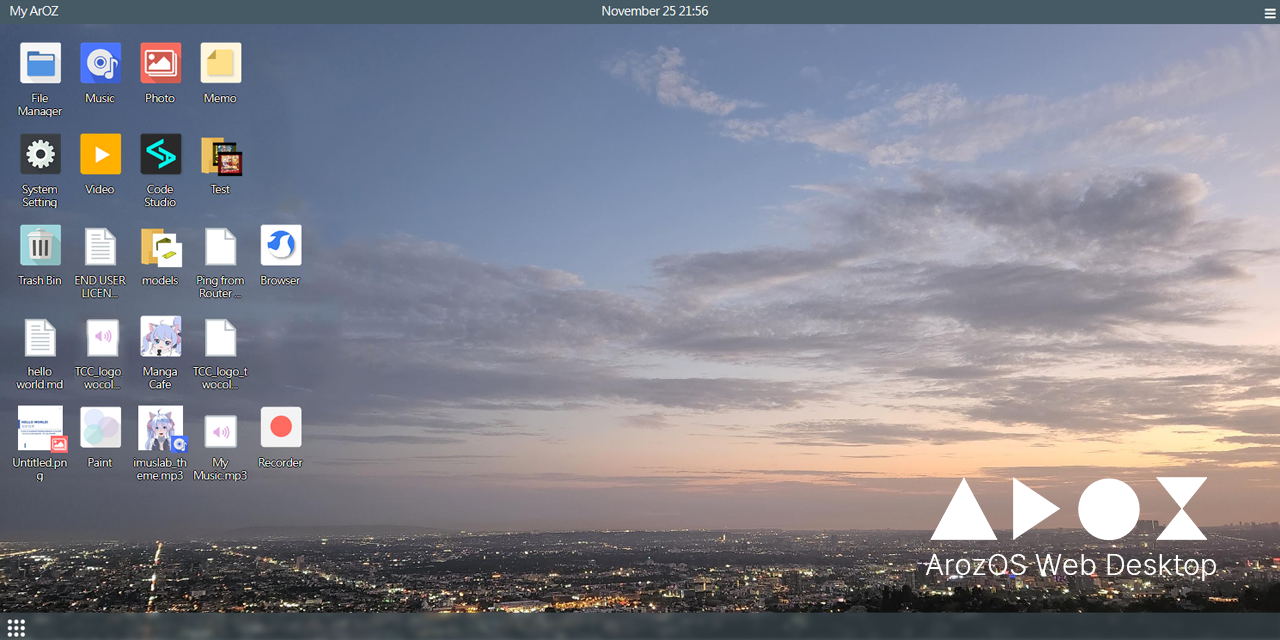This screenshot has width=1280, height=640.
Task: Open the Photo app icon
Action: pyautogui.click(x=160, y=63)
